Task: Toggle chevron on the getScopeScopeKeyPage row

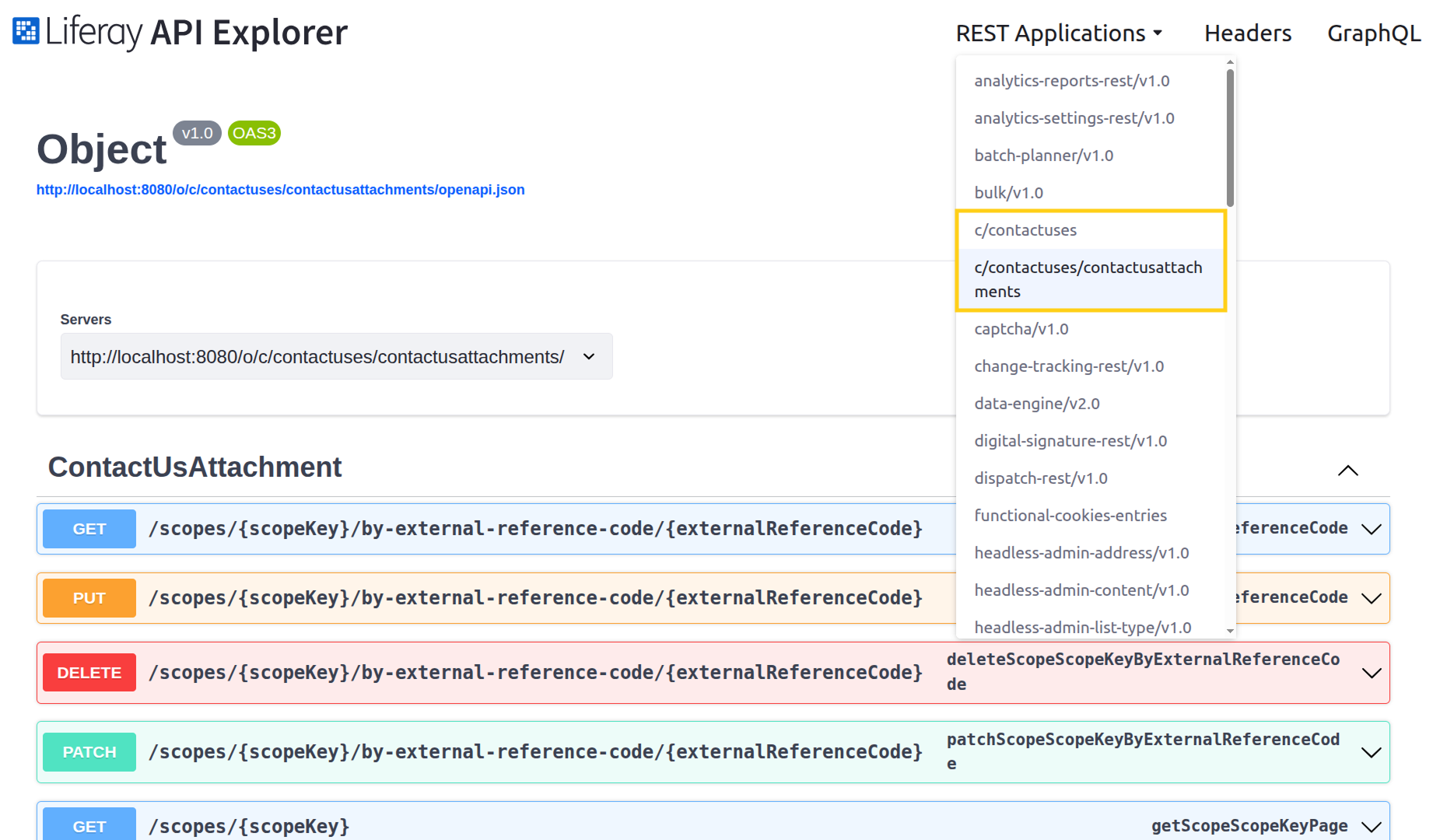Action: tap(1372, 826)
